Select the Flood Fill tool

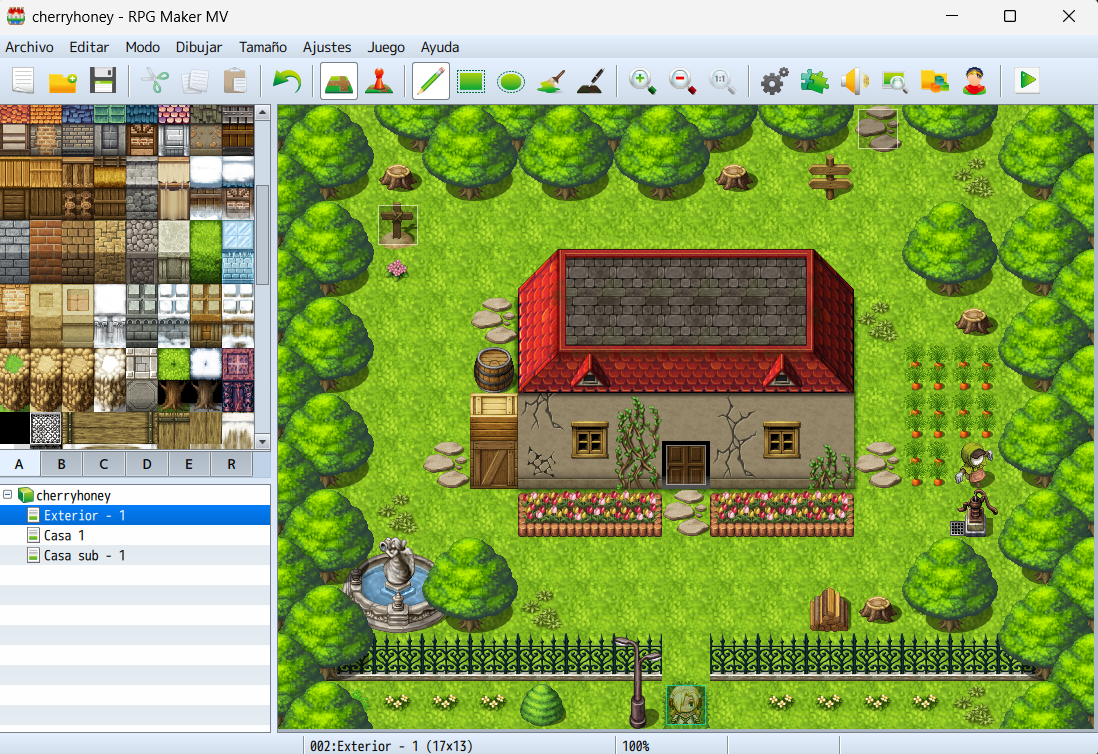coord(551,81)
